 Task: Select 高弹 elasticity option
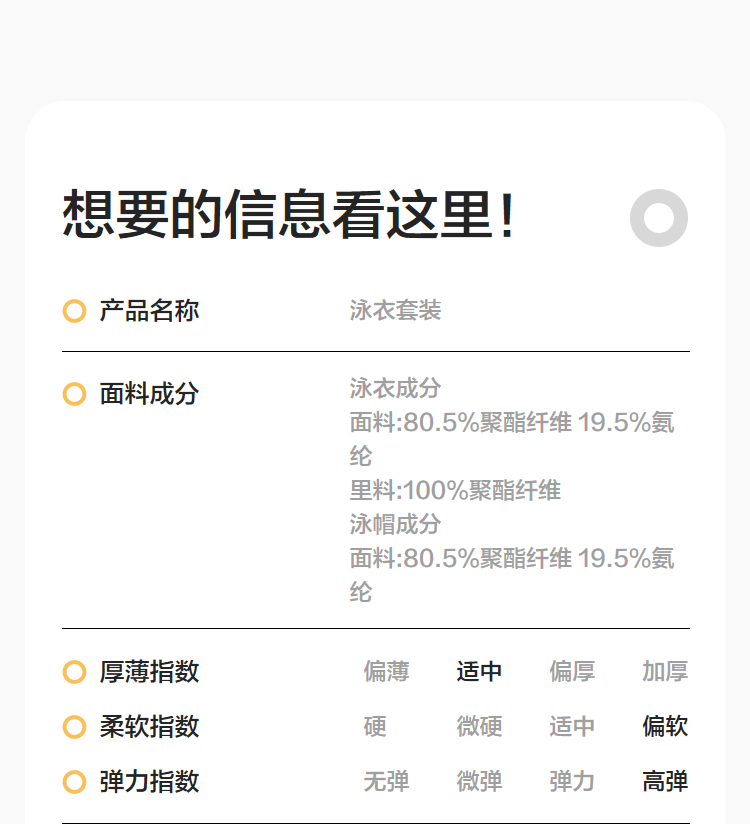tap(665, 782)
